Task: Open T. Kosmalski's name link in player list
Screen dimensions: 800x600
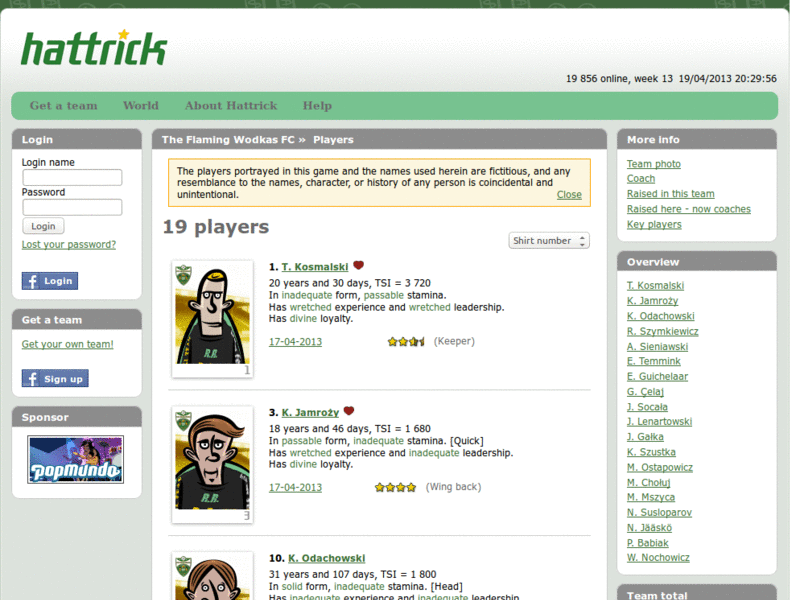Action: (315, 267)
